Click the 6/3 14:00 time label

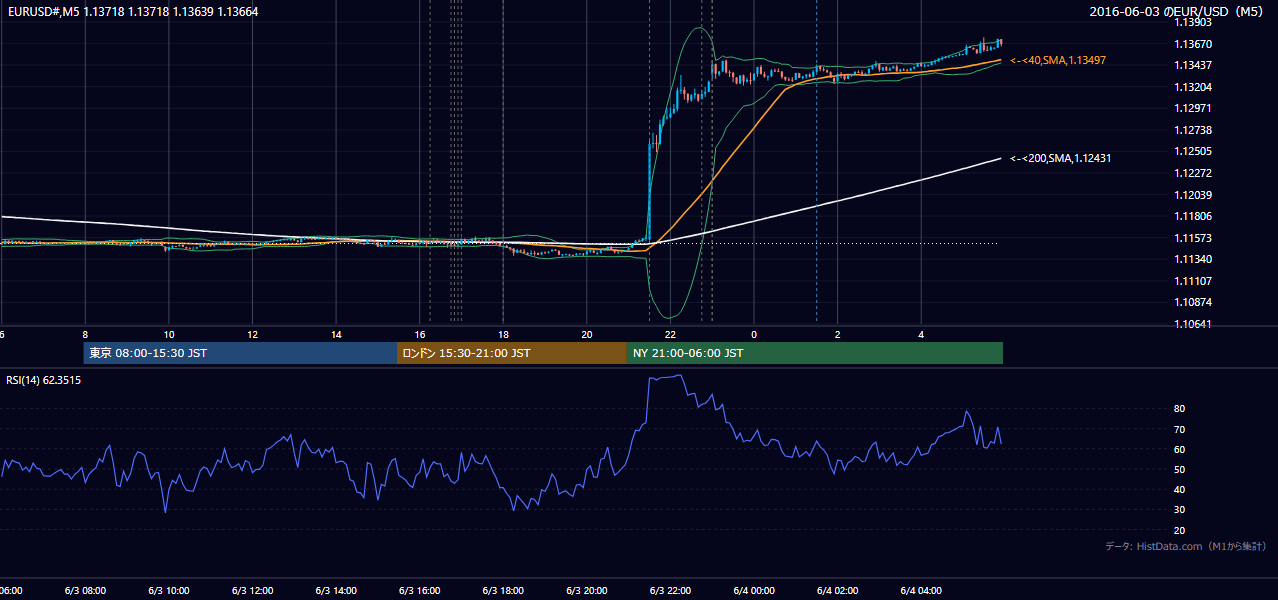[x=336, y=591]
